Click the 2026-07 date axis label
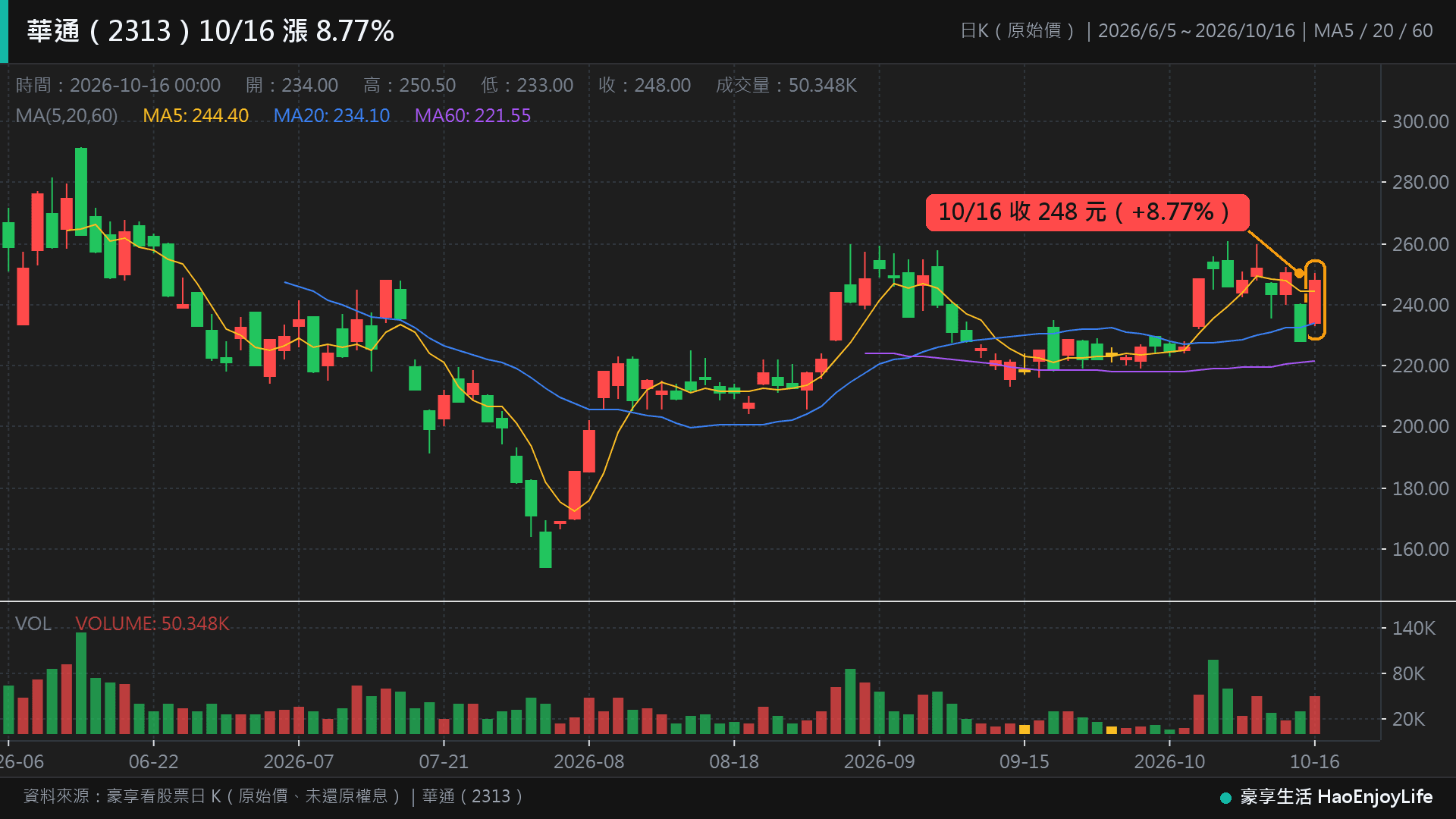 299,761
